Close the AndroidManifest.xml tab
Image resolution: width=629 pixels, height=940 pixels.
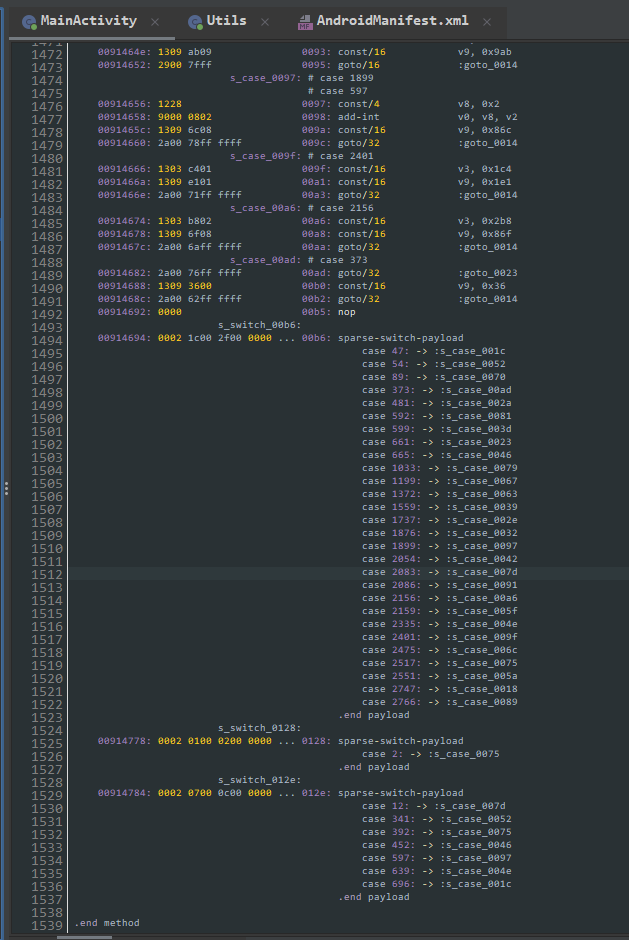(487, 22)
